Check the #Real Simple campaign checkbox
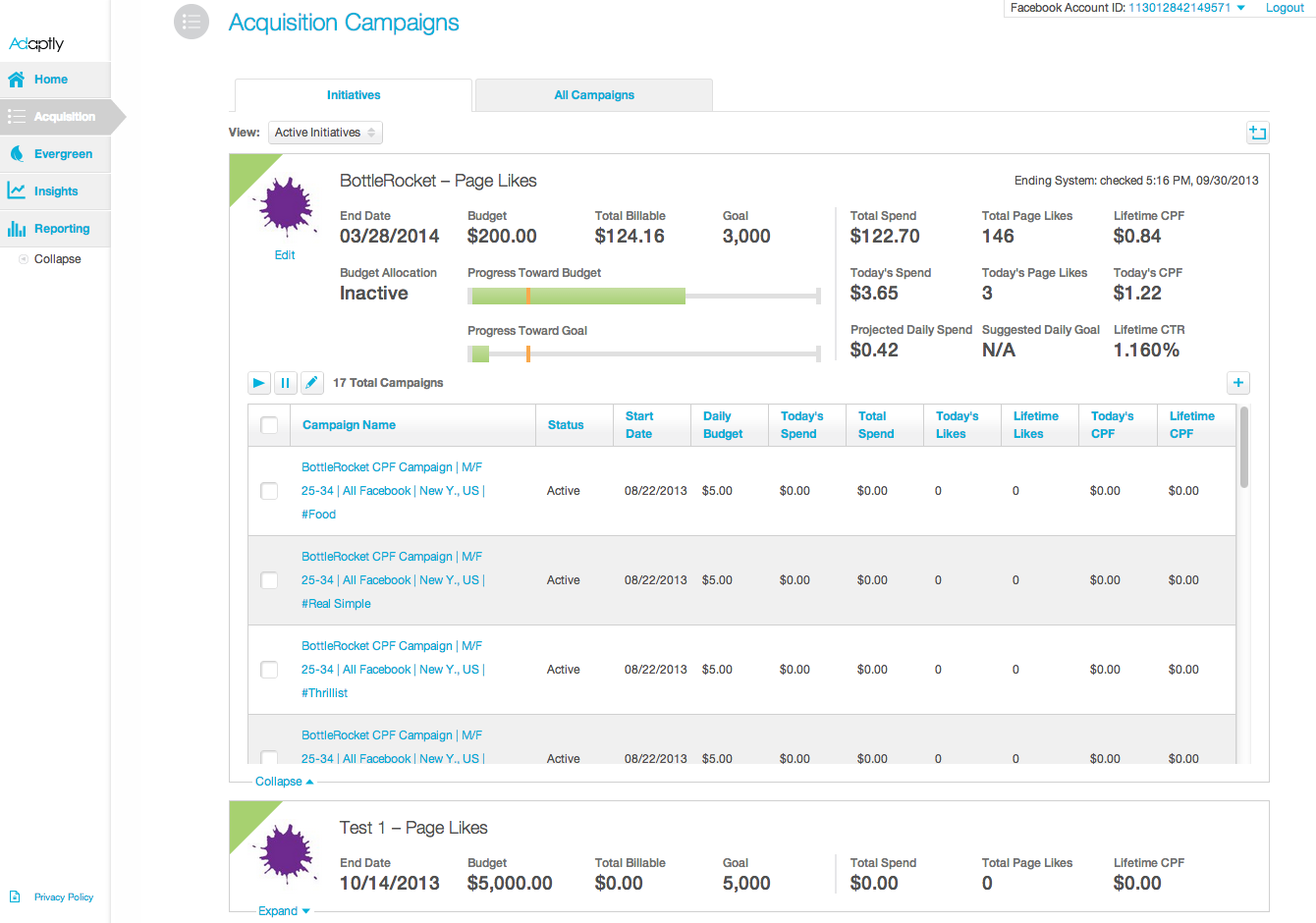The height and width of the screenshot is (923, 1316). tap(269, 580)
